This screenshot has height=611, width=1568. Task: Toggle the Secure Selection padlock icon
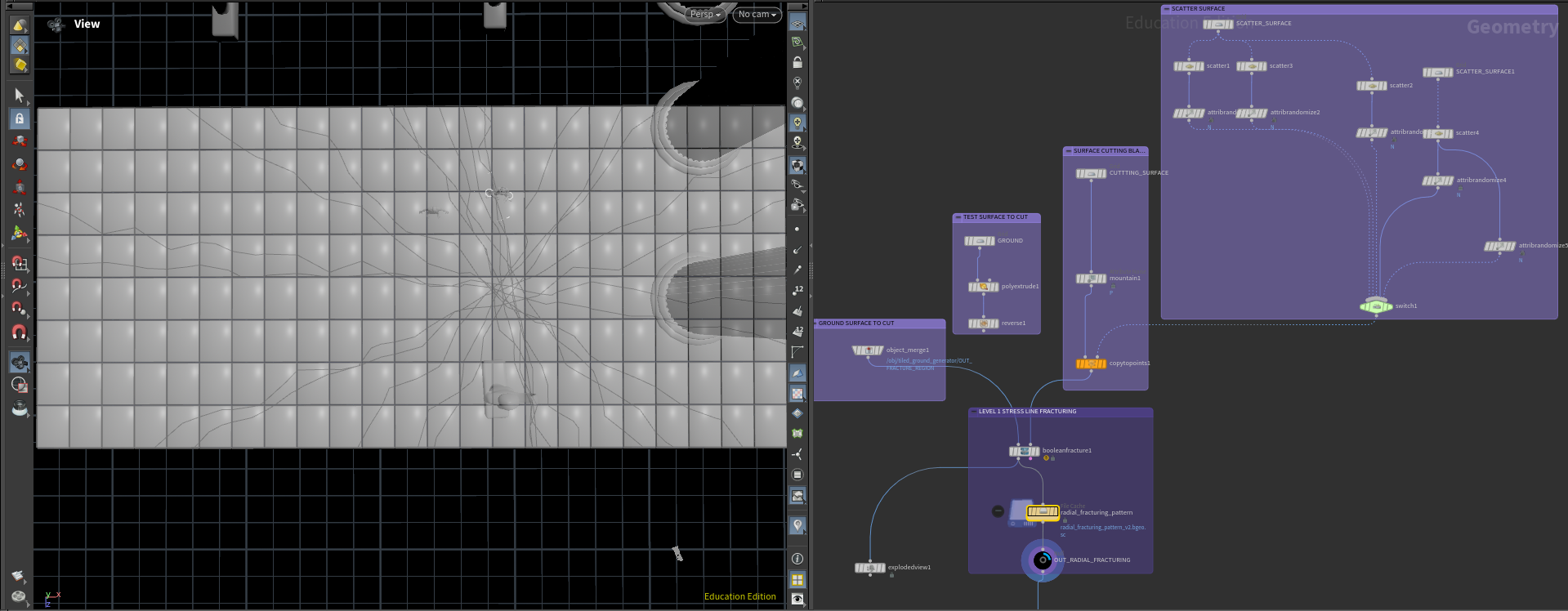(20, 118)
